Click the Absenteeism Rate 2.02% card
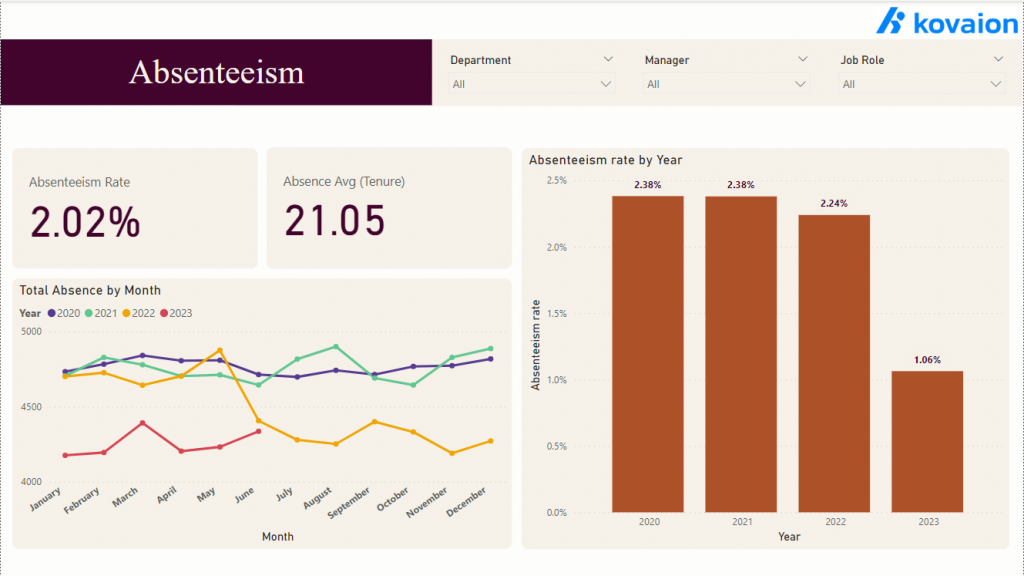The width and height of the screenshot is (1024, 576). tap(135, 207)
